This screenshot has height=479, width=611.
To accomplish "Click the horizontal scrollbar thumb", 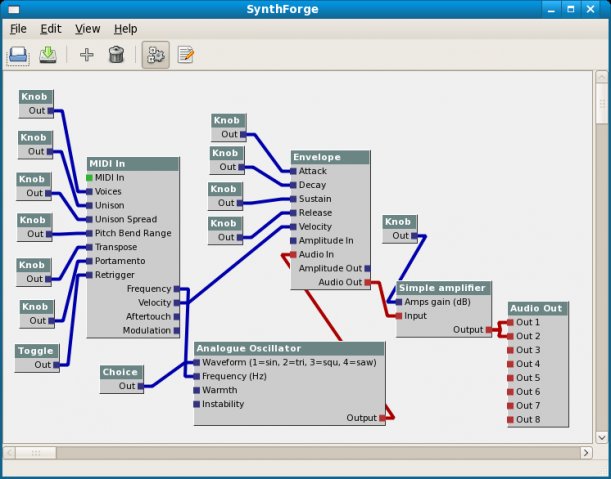I will coord(36,453).
